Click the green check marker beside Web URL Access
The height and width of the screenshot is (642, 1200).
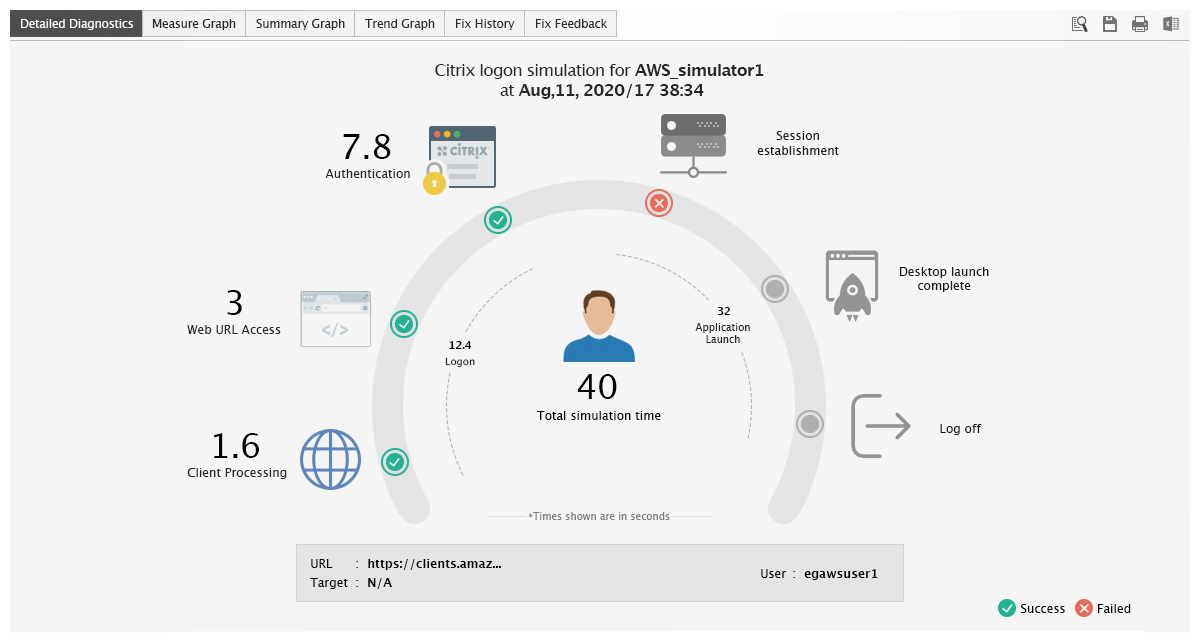pyautogui.click(x=404, y=324)
